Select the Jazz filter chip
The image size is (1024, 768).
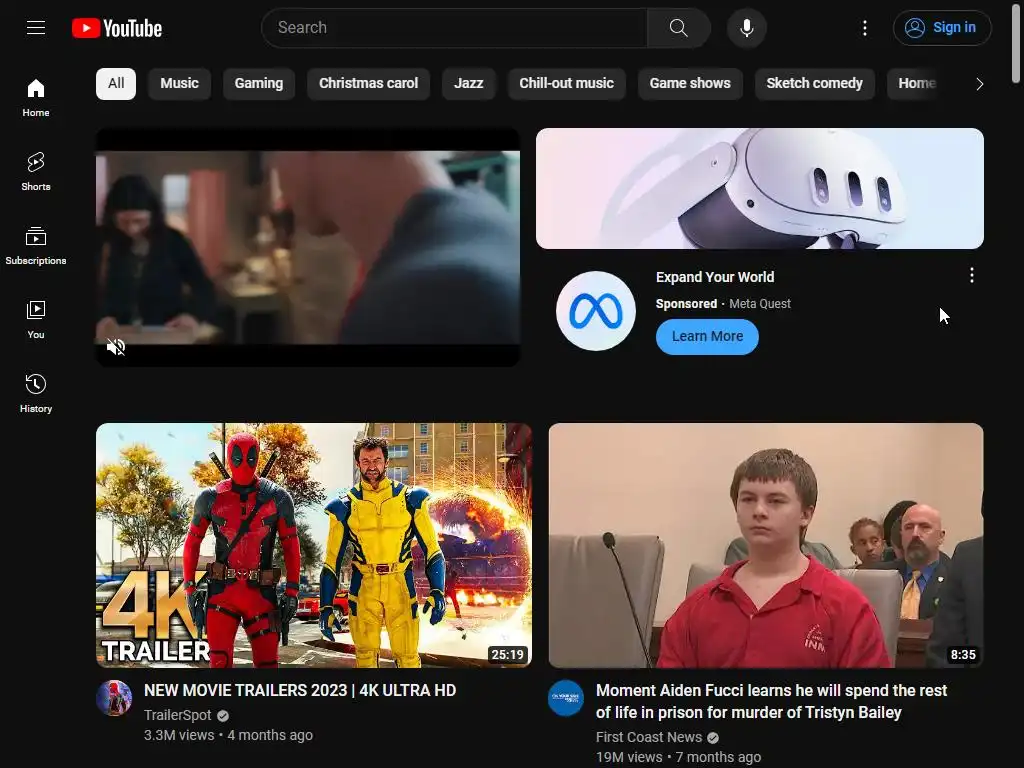[468, 84]
